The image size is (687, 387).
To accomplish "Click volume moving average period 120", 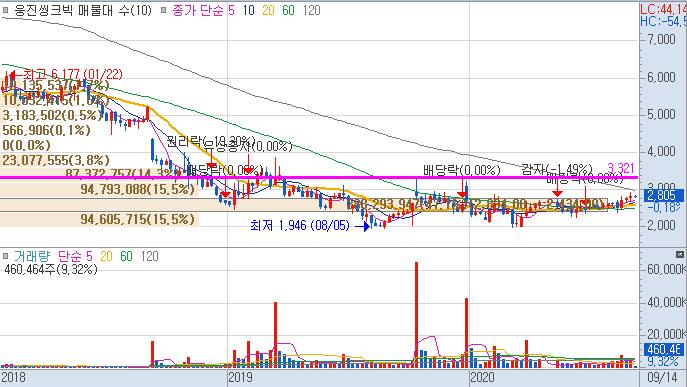I will (x=150, y=256).
